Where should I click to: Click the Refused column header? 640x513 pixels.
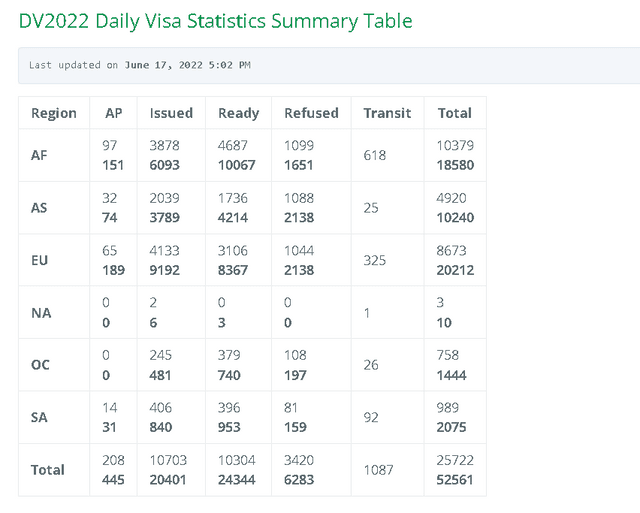point(311,113)
